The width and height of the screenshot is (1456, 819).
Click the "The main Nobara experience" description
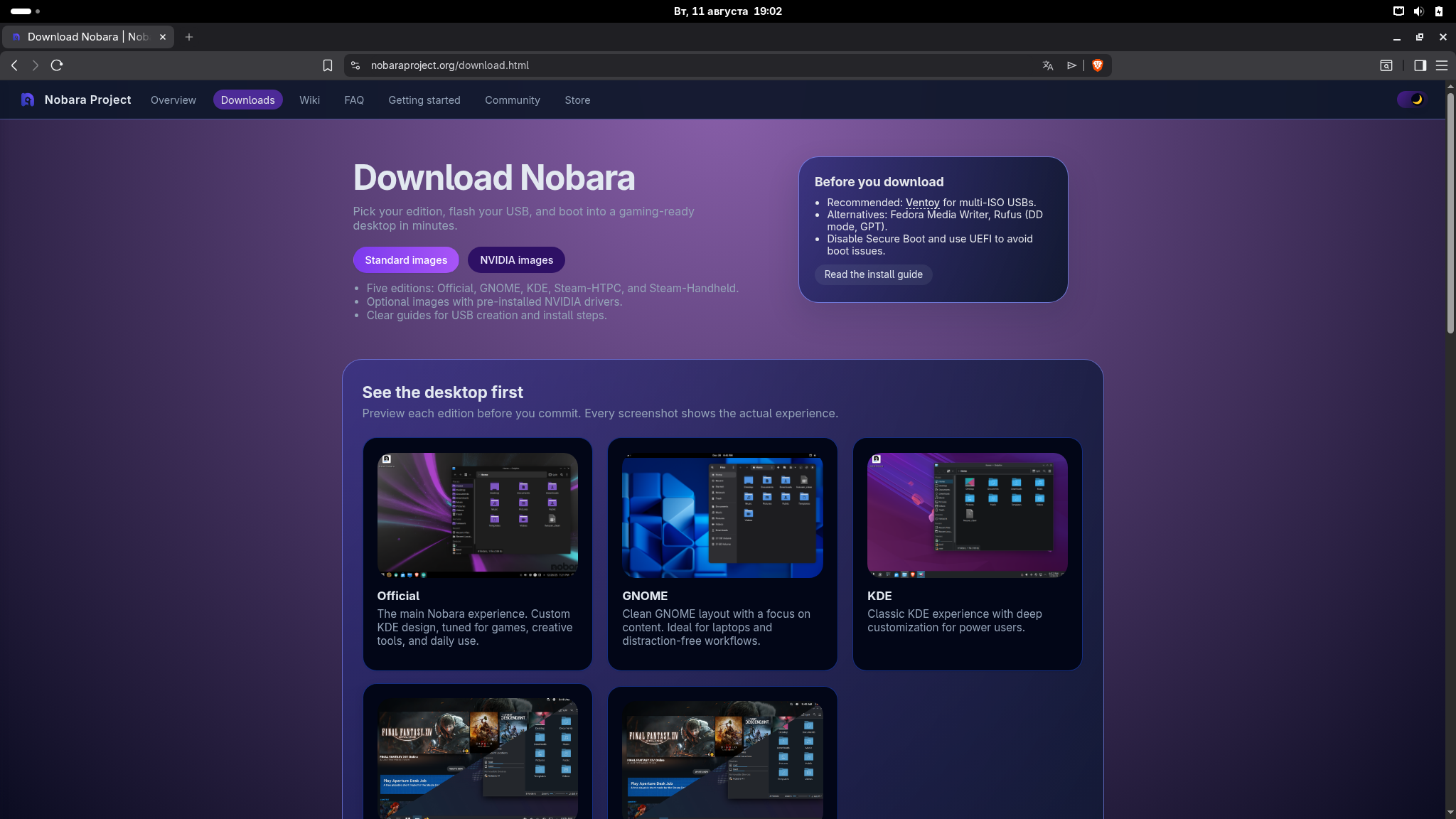[475, 627]
